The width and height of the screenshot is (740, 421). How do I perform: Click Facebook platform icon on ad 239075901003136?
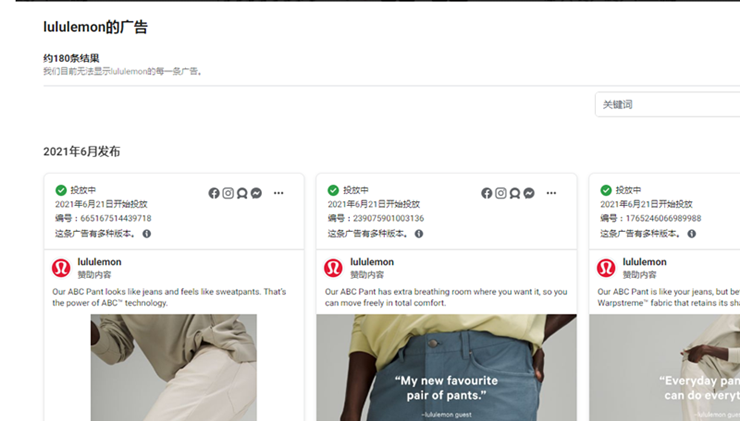(487, 193)
